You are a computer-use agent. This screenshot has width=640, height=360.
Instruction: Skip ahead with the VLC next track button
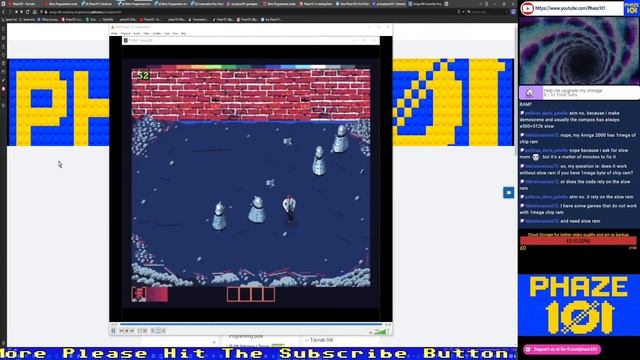click(132, 331)
